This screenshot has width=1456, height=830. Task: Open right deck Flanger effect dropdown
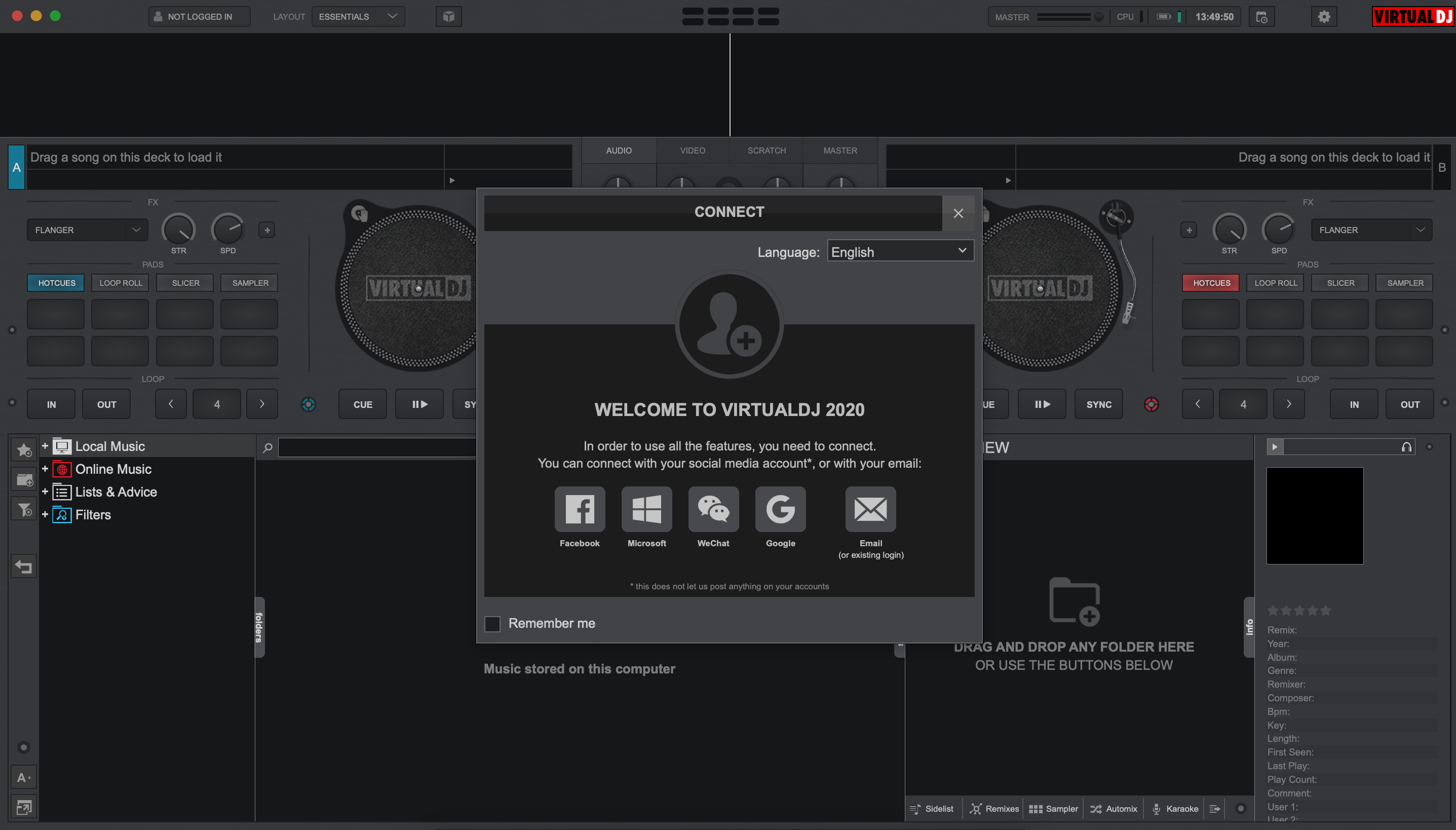(1371, 230)
